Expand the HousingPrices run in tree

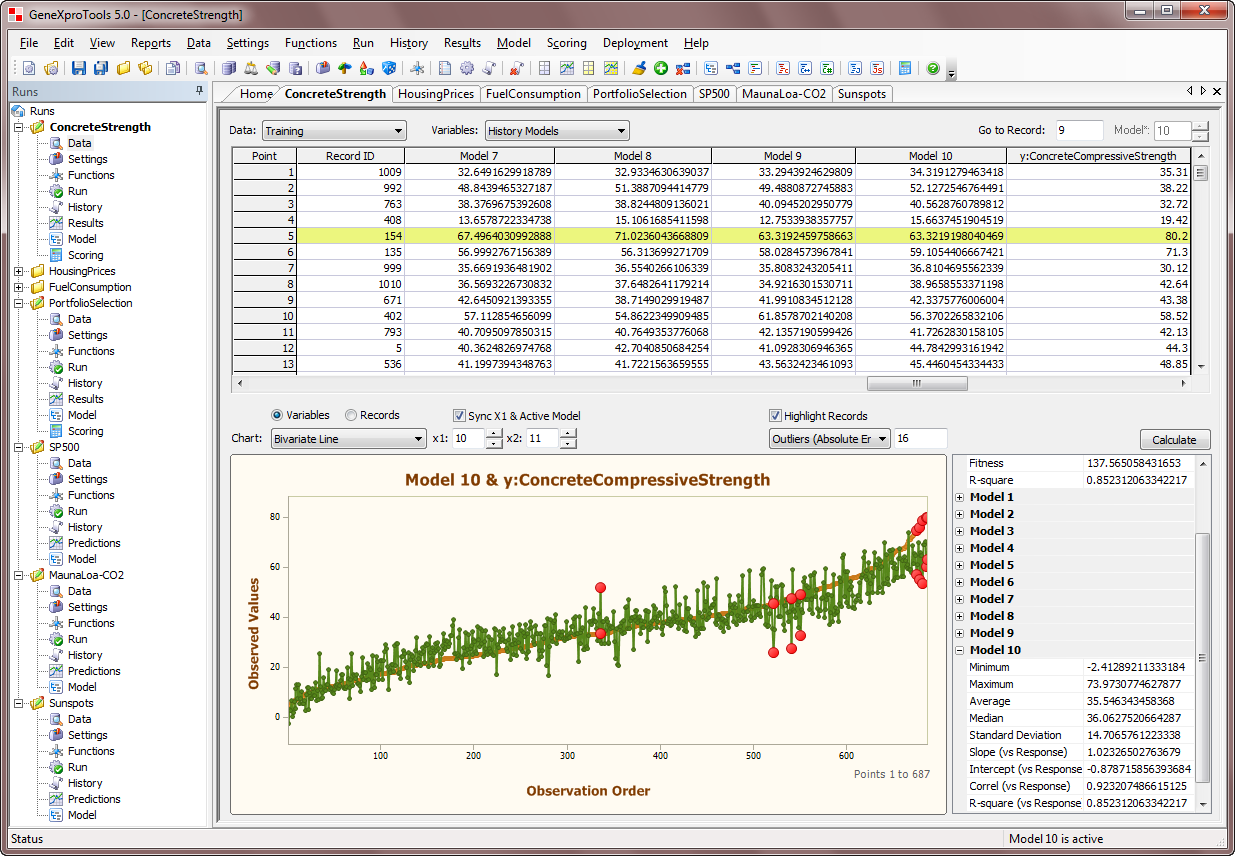(x=19, y=271)
